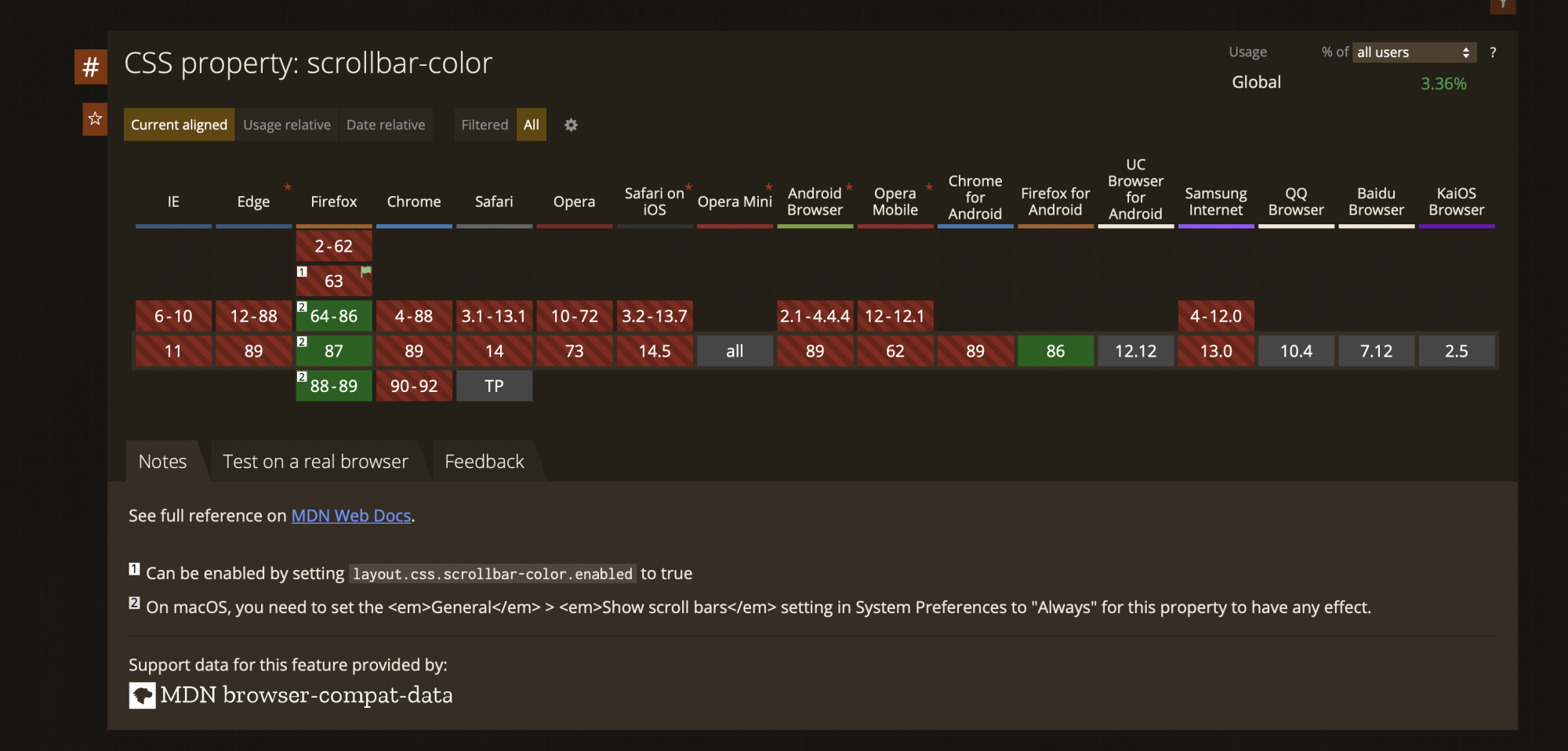Click the green flag on Firefox 63
The image size is (1568, 751).
click(365, 271)
